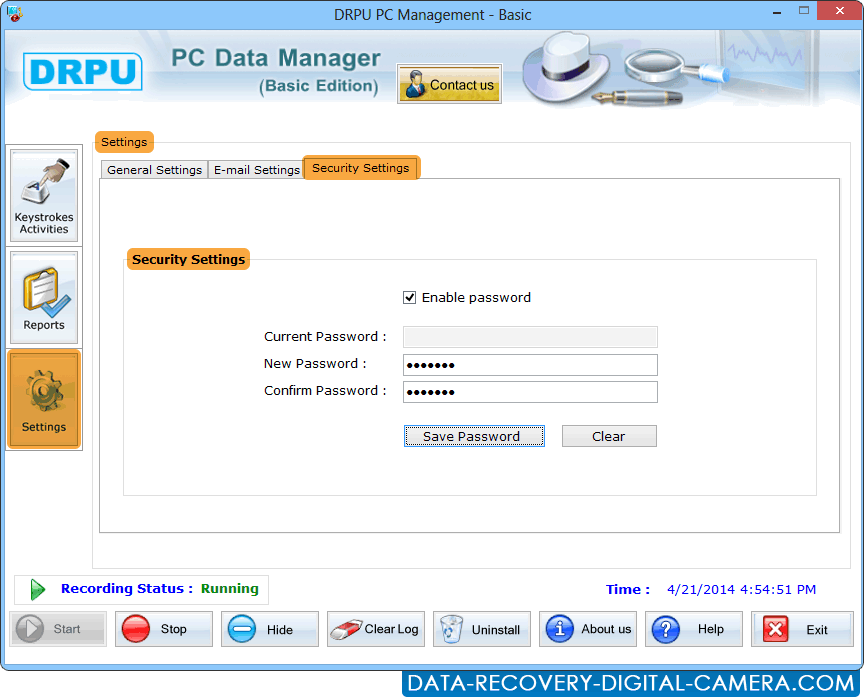Click the time value 4/21/2014 4:54:51 PM

click(x=741, y=590)
